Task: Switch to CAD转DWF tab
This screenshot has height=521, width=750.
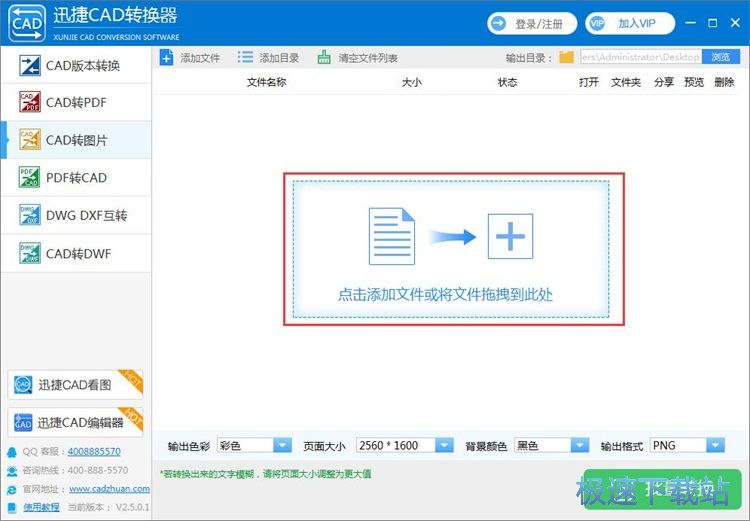Action: 77,253
